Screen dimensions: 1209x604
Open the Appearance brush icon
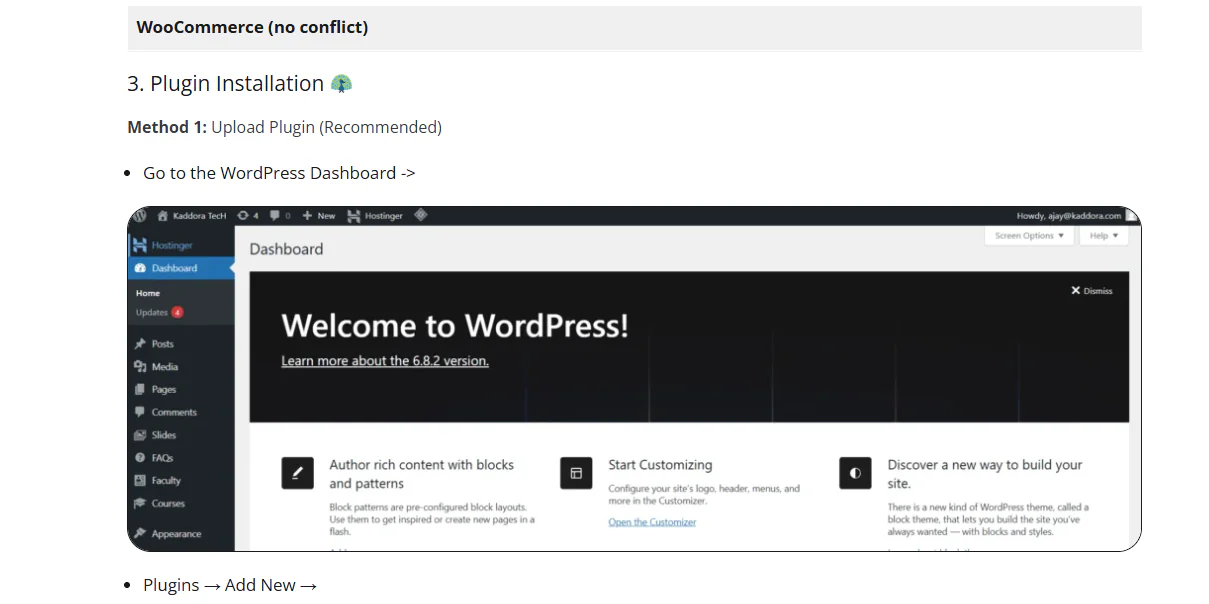[139, 534]
